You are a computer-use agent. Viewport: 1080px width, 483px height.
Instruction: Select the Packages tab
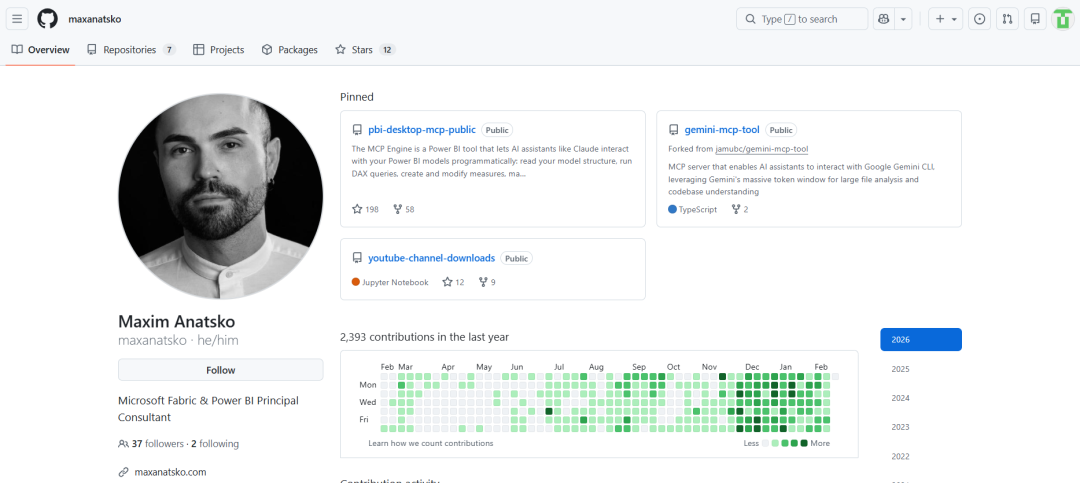290,50
